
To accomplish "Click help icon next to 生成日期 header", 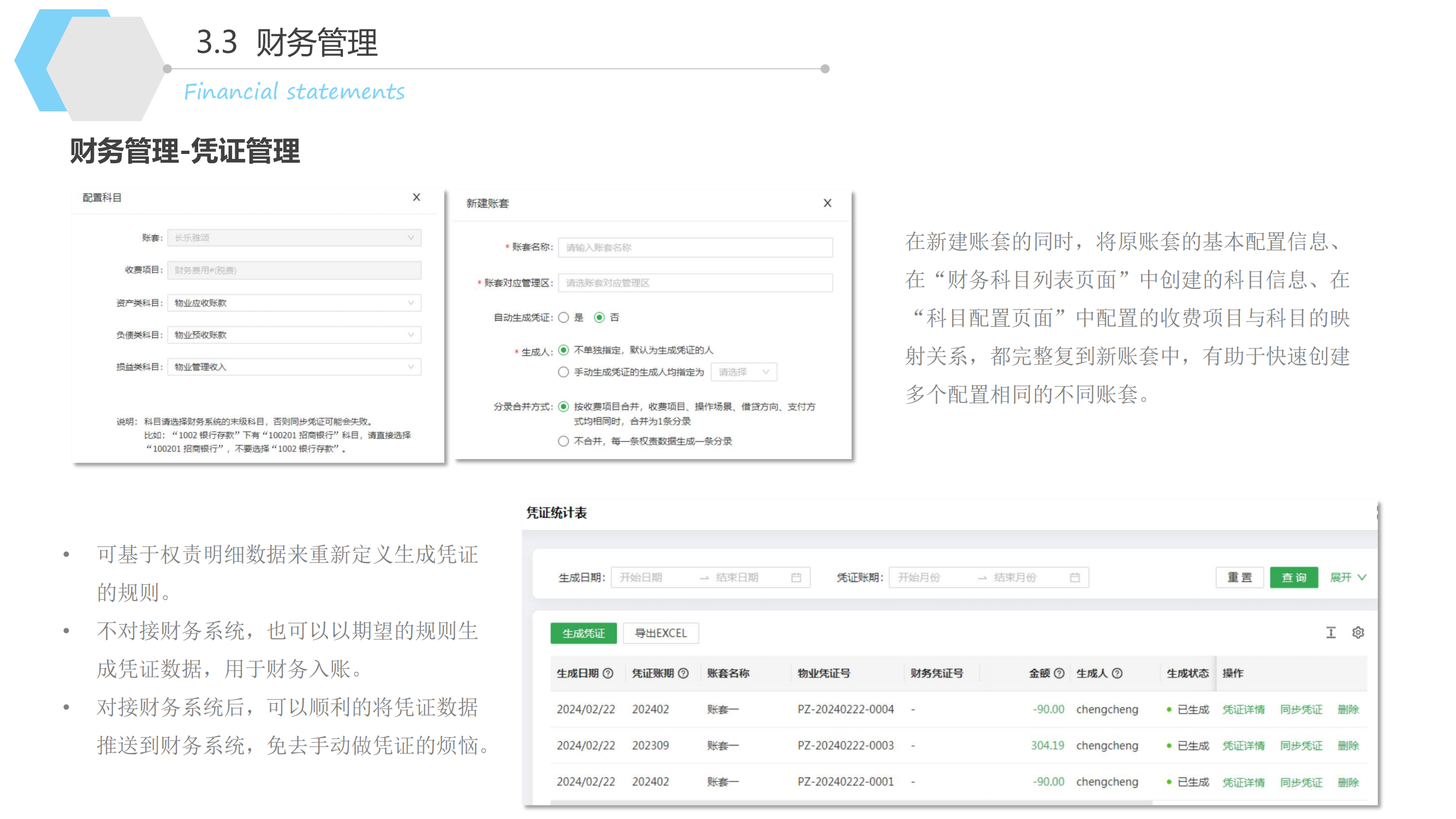I will 608,673.
